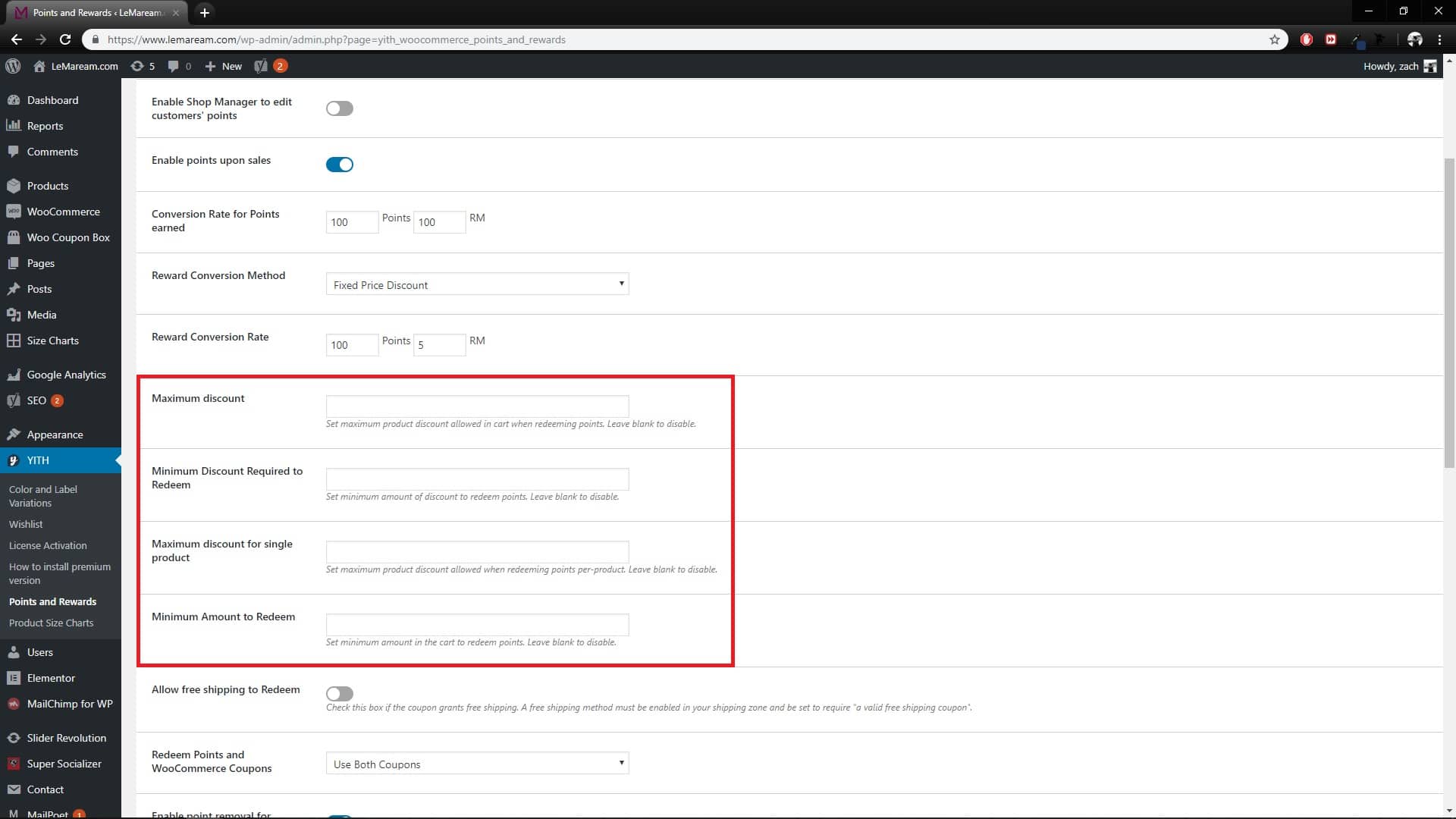Bookmark this page with star icon
1456x819 pixels.
click(x=1275, y=39)
